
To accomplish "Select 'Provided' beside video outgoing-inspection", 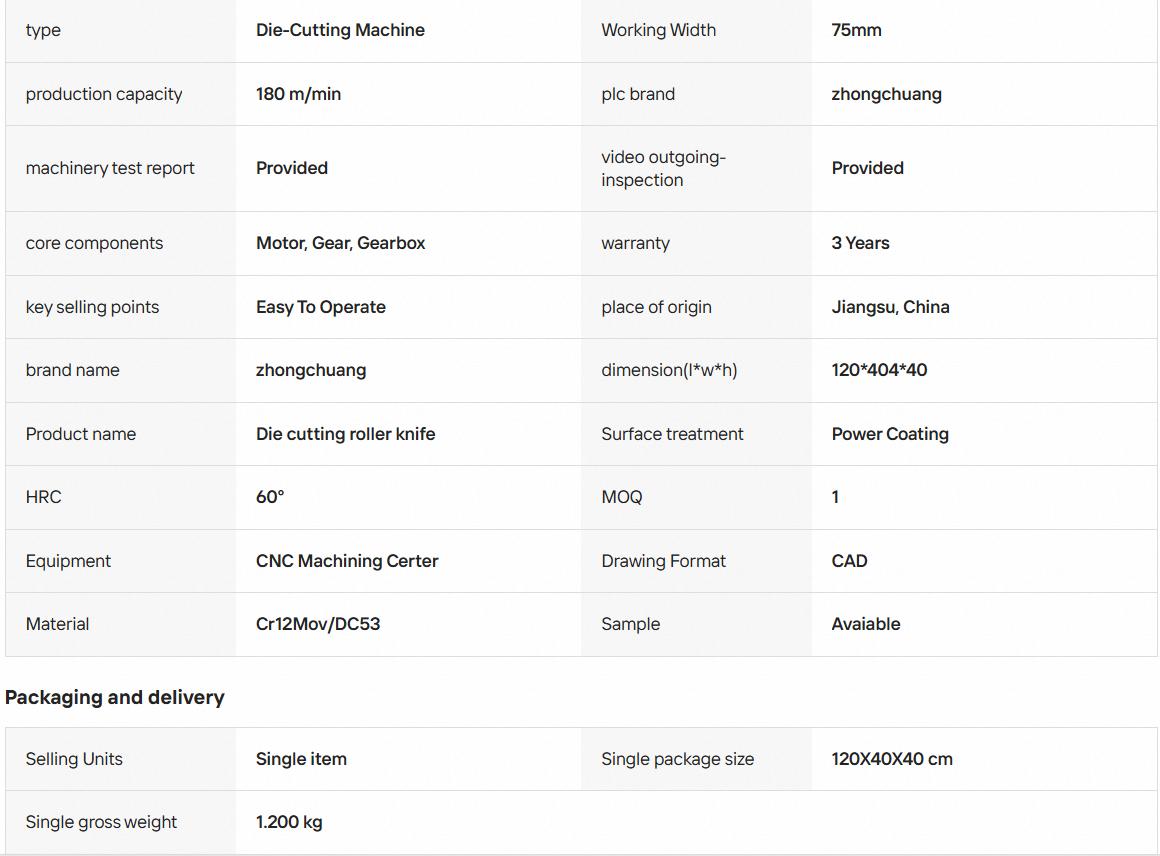I will [x=867, y=168].
